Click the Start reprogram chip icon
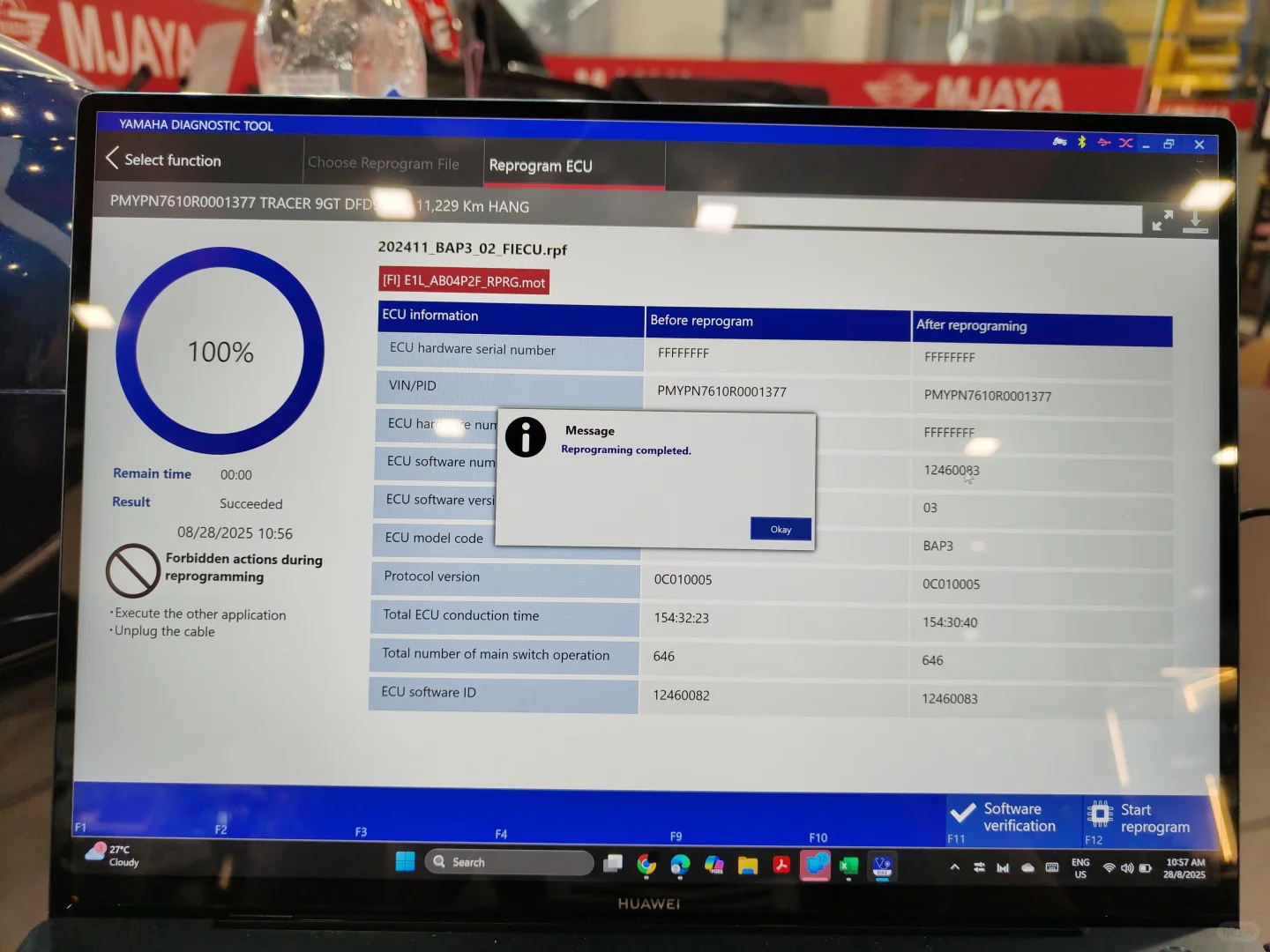Image resolution: width=1270 pixels, height=952 pixels. pos(1100,813)
